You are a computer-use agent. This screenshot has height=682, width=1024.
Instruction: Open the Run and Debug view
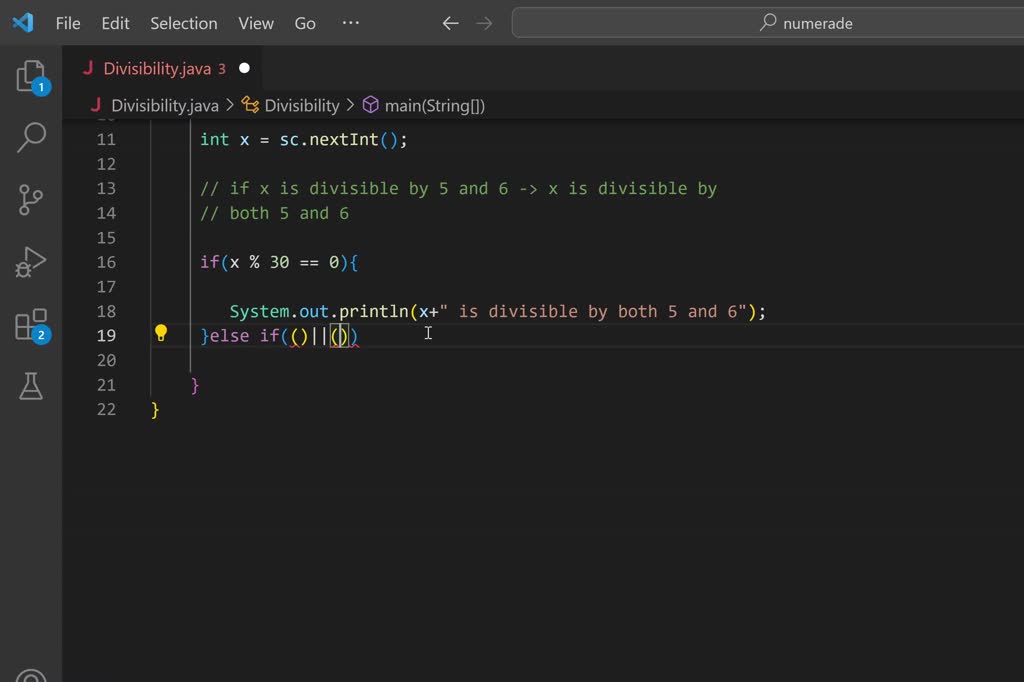(31, 263)
